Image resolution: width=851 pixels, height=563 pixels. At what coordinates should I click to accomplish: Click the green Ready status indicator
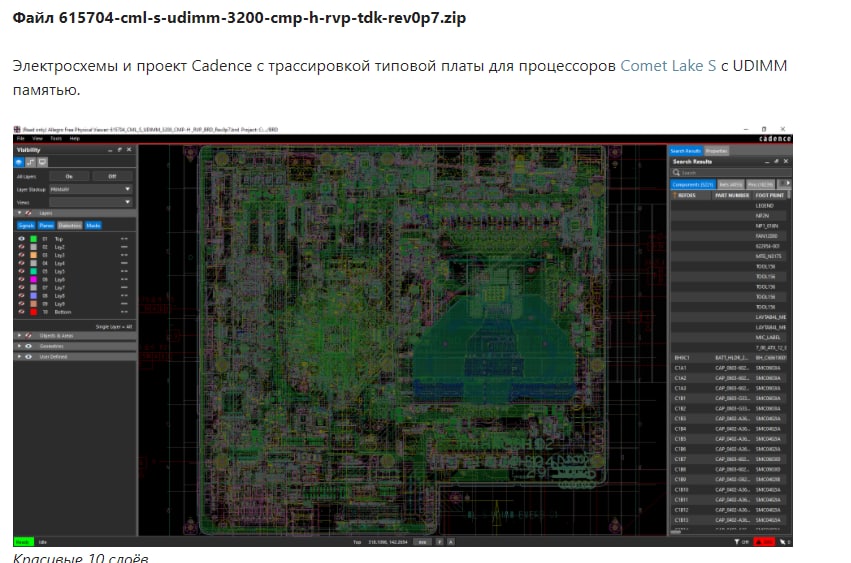[x=23, y=542]
